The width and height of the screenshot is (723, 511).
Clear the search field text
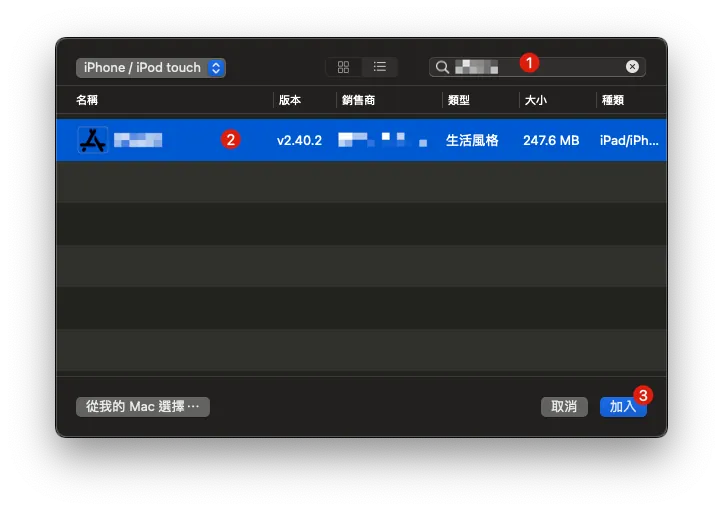pos(632,67)
